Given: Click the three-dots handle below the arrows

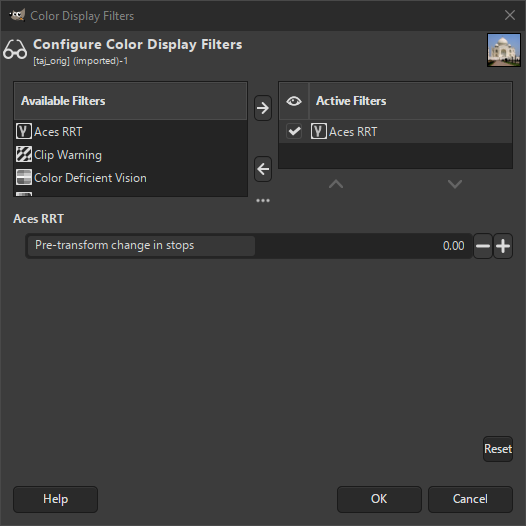Looking at the screenshot, I should pyautogui.click(x=263, y=201).
